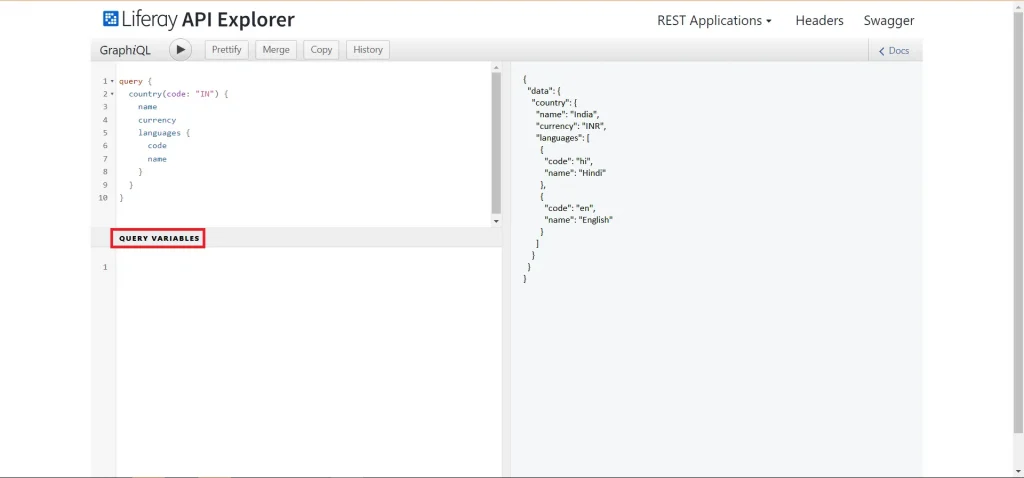
Task: Click the "currency" field in the query editor
Action: [x=157, y=120]
